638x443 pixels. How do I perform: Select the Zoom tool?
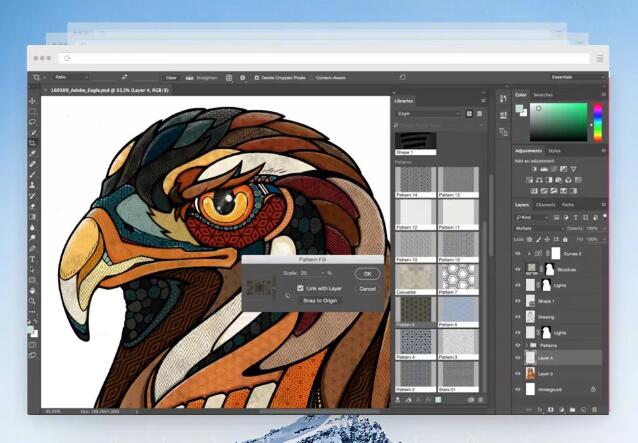[x=33, y=301]
